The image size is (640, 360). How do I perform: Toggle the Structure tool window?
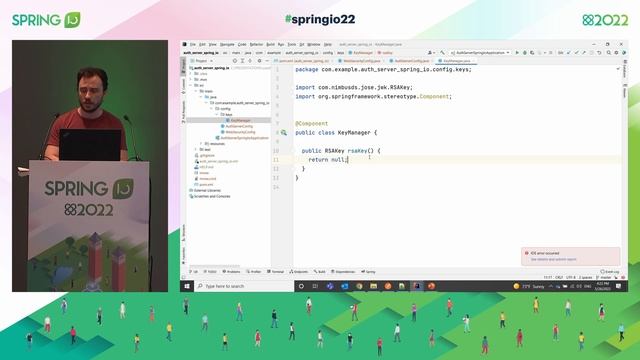pos(183,233)
